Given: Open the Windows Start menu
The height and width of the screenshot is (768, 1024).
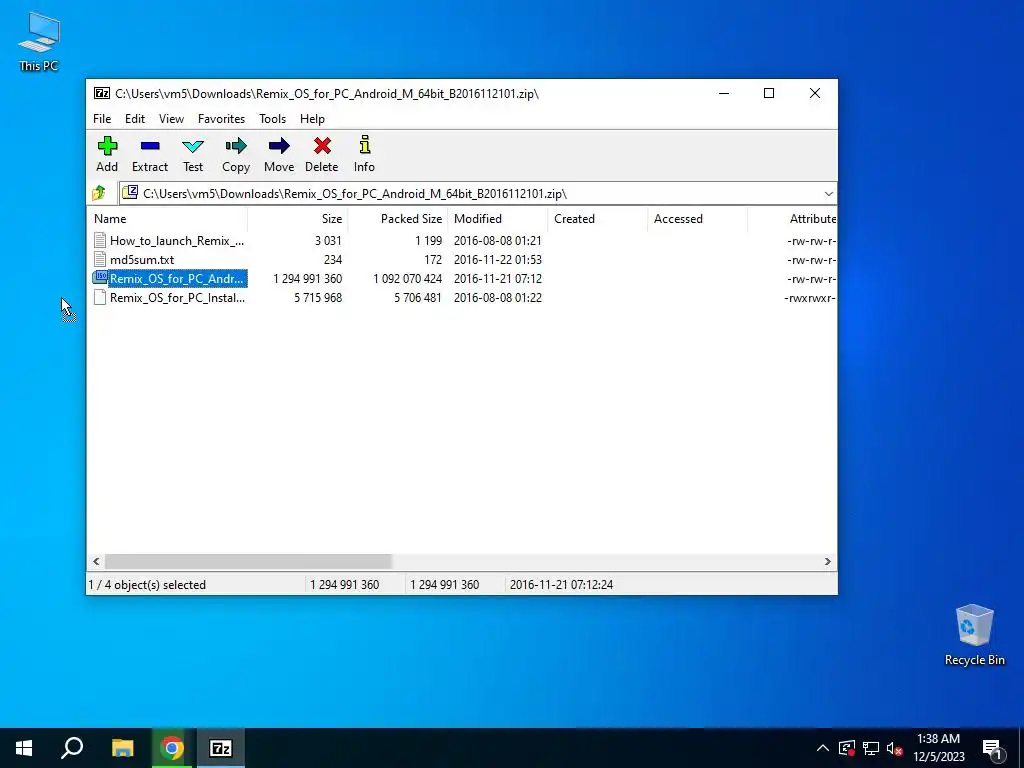Looking at the screenshot, I should (24, 748).
